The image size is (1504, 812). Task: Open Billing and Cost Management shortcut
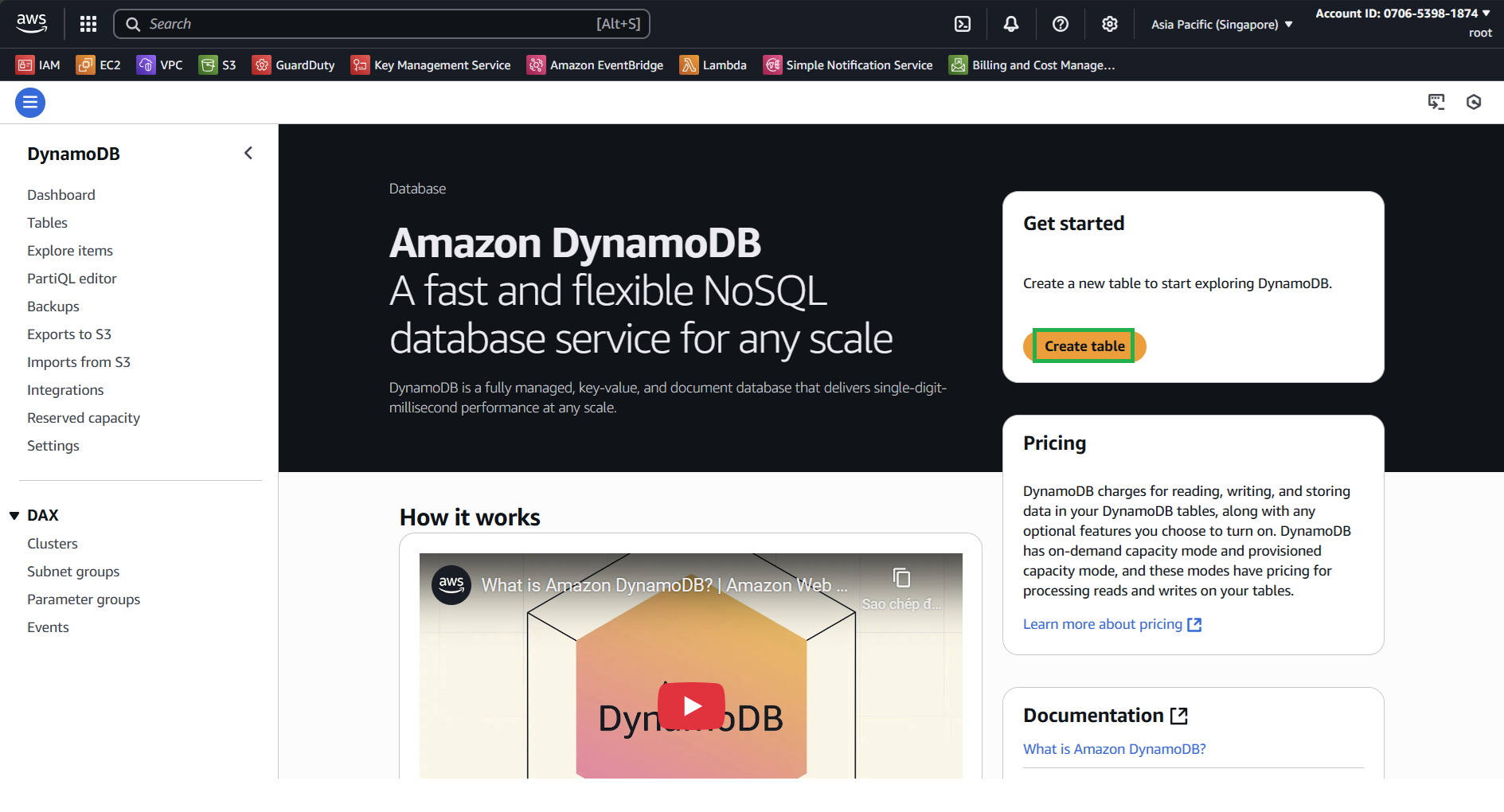1032,65
